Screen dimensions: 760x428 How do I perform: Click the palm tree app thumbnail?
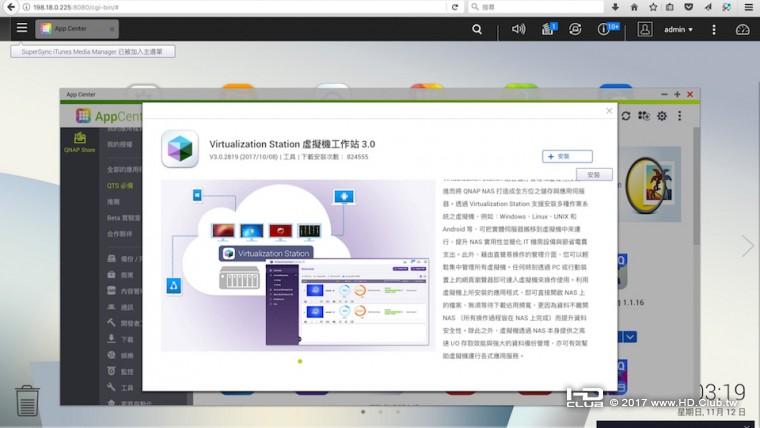click(x=652, y=185)
